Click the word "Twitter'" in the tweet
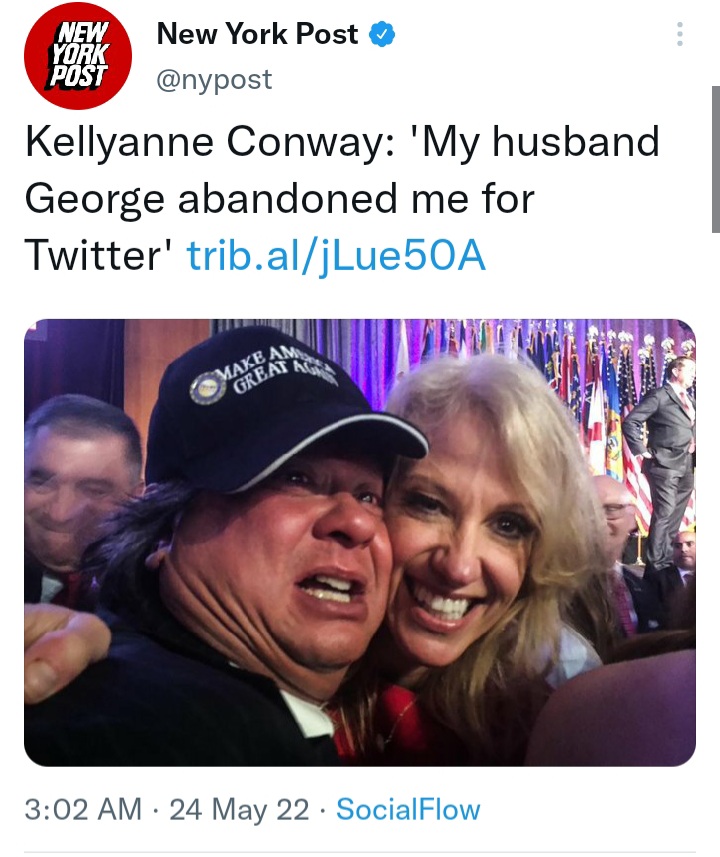The image size is (720, 857). pyautogui.click(x=99, y=256)
